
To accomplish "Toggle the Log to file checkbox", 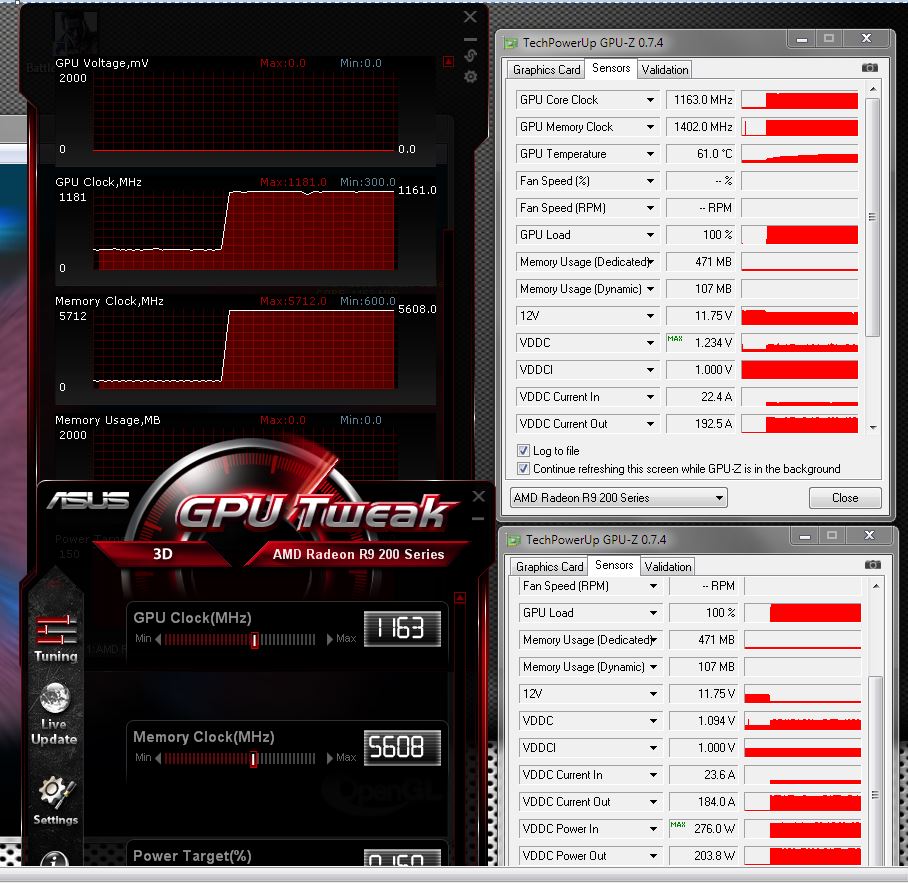I will (523, 450).
